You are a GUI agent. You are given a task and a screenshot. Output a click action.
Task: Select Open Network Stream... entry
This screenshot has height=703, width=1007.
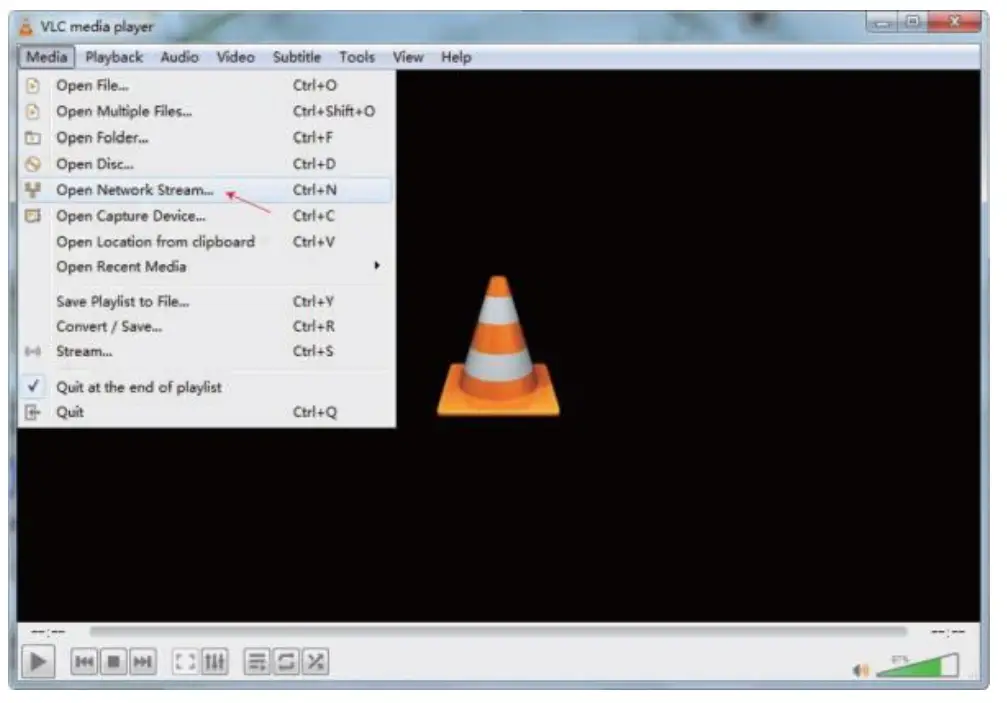(x=206, y=190)
